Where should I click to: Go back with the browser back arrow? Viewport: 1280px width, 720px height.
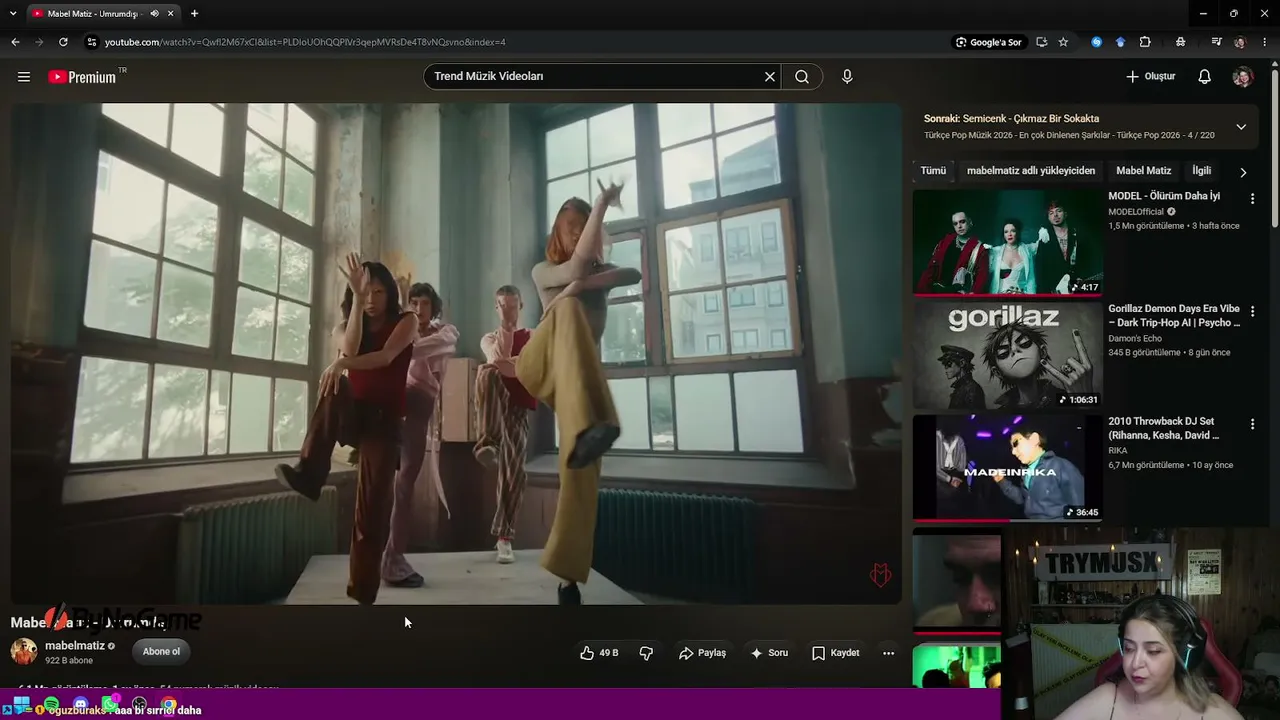[15, 42]
